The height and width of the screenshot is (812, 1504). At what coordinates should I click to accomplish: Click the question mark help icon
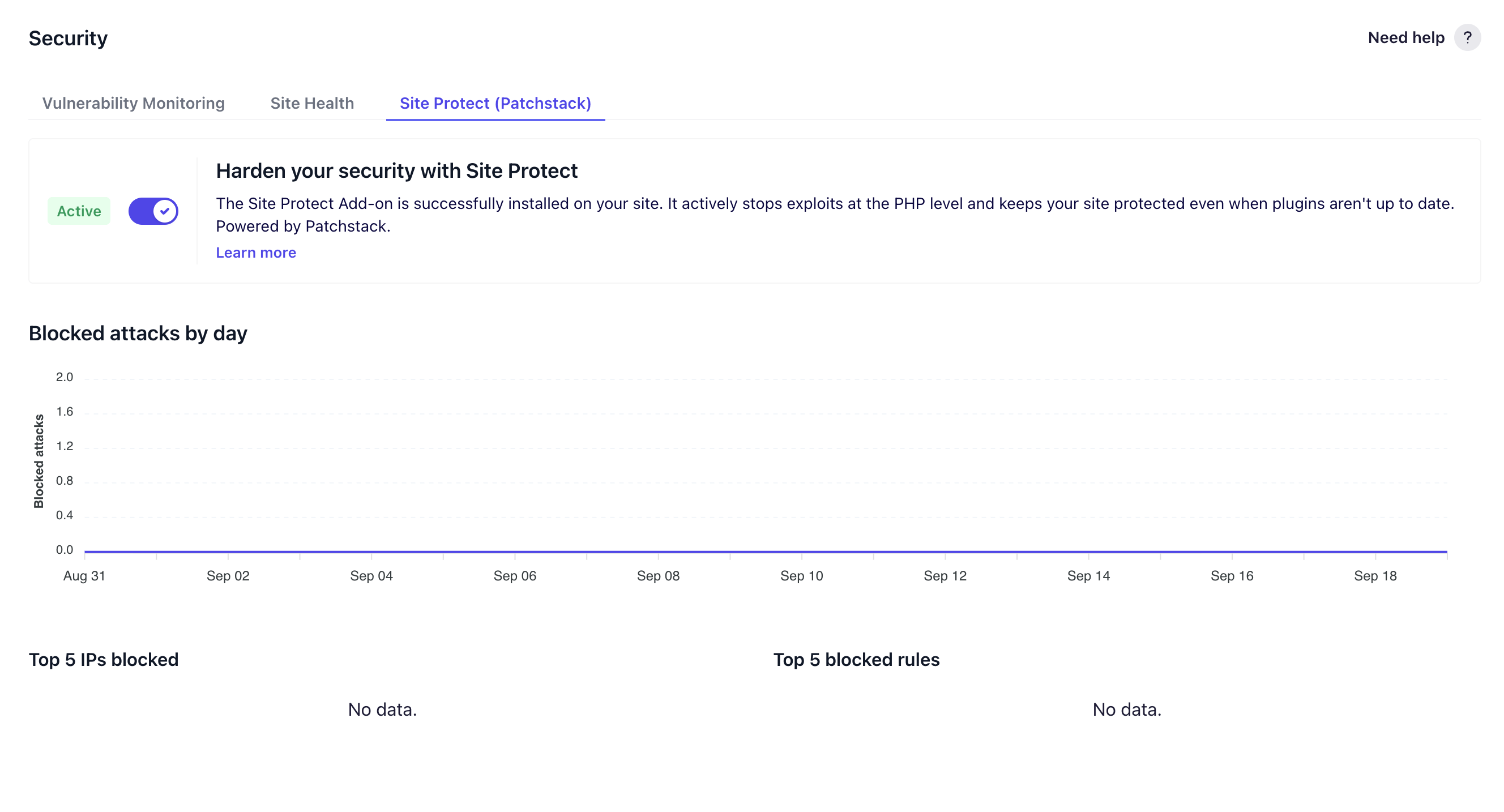point(1467,38)
